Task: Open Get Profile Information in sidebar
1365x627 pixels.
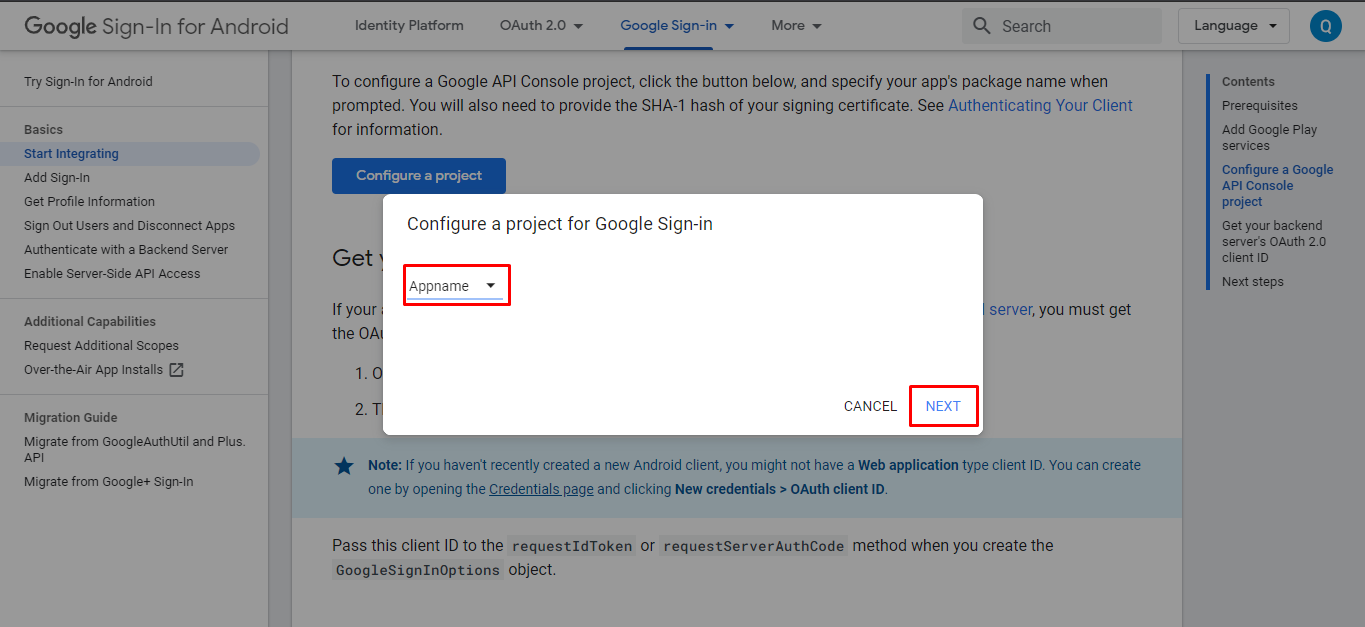Action: click(x=89, y=202)
